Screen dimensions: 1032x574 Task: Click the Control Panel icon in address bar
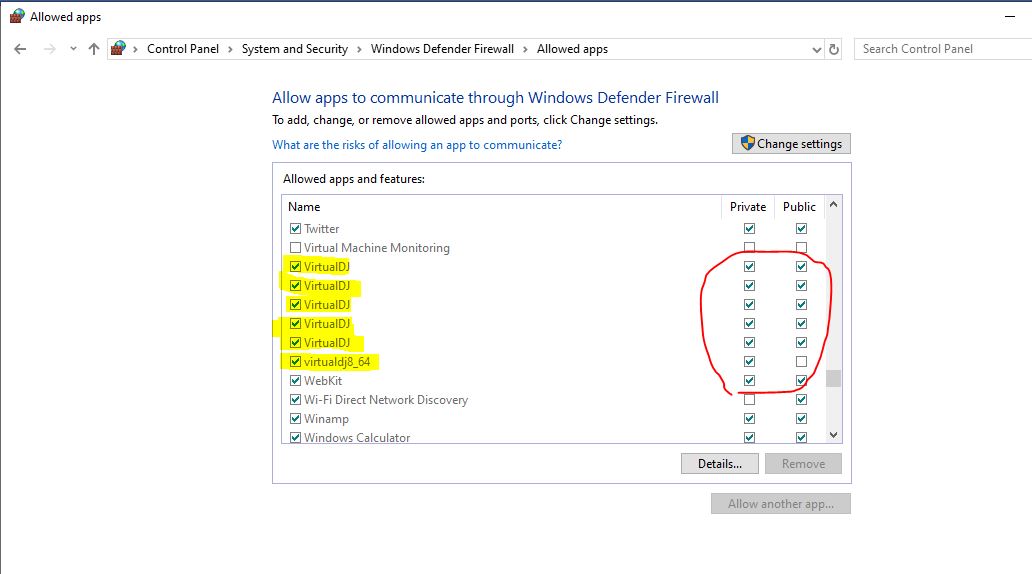coord(118,49)
